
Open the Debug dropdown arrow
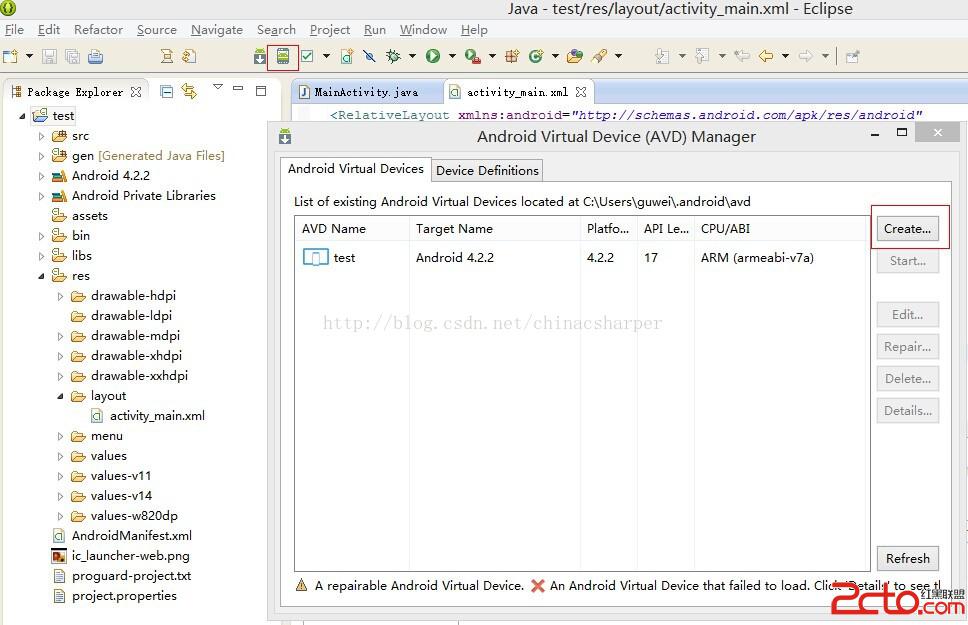pyautogui.click(x=412, y=56)
